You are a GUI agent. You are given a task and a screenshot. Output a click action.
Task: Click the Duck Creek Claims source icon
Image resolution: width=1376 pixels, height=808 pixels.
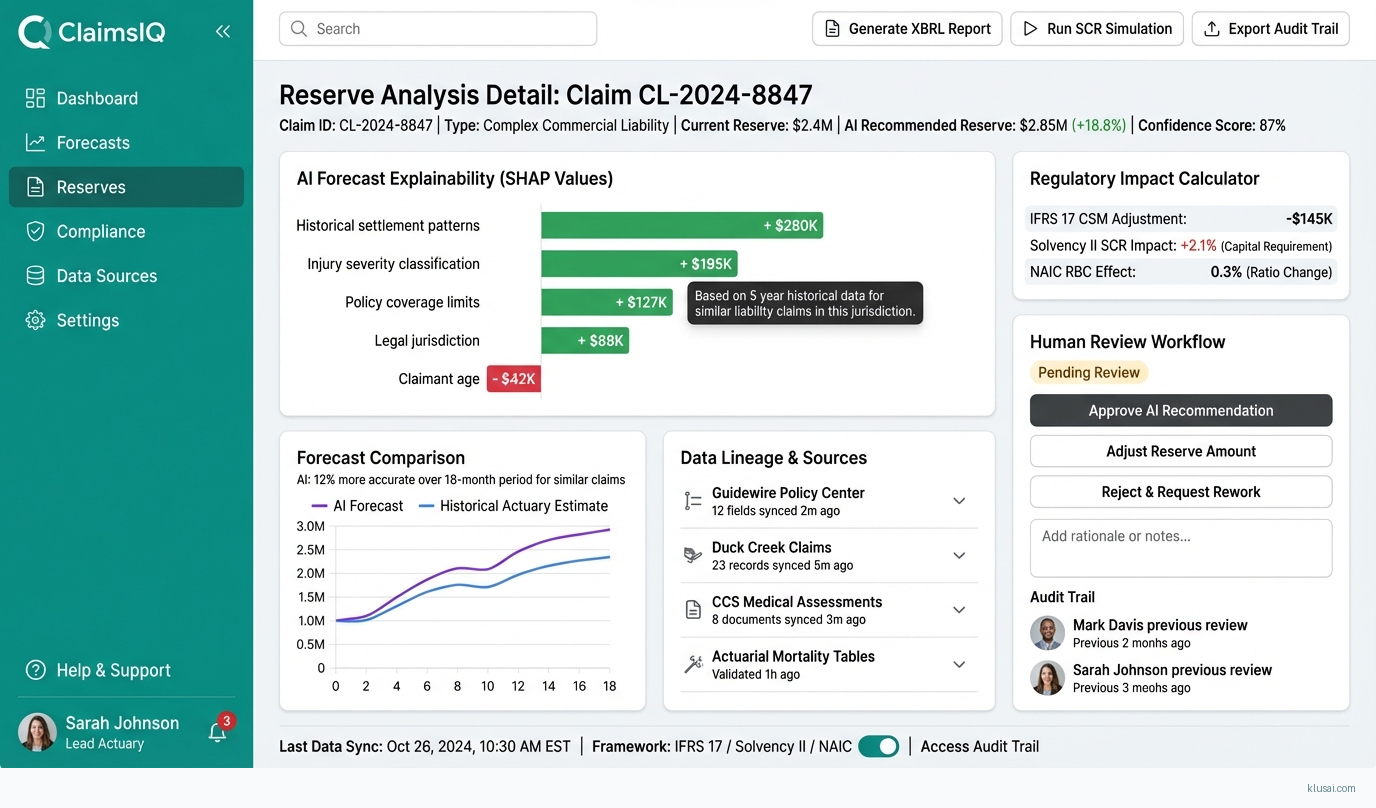click(x=693, y=556)
